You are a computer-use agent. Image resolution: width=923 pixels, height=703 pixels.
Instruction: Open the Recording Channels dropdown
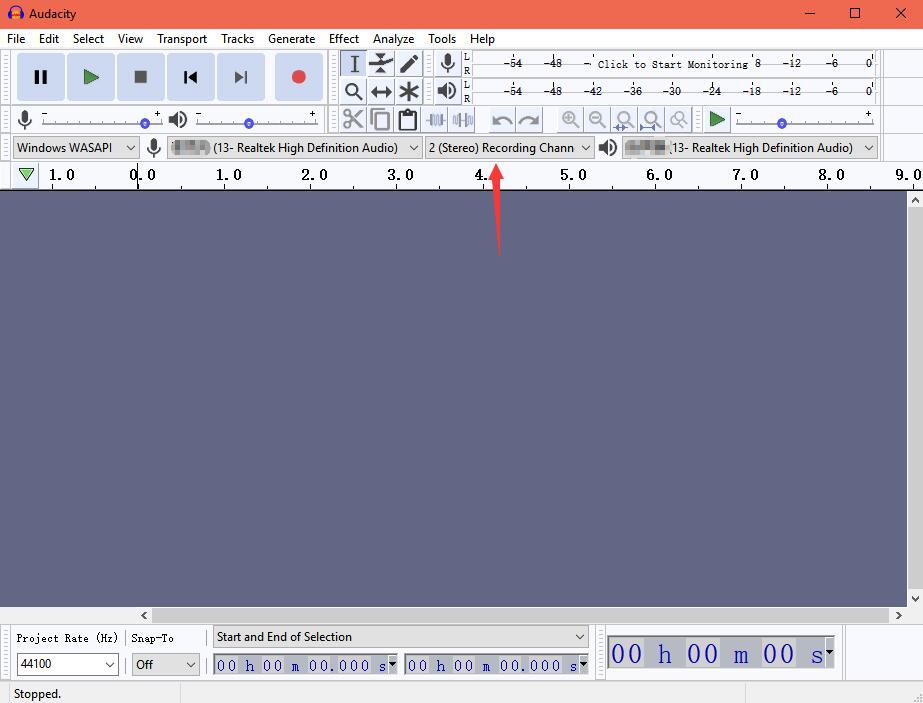point(509,148)
